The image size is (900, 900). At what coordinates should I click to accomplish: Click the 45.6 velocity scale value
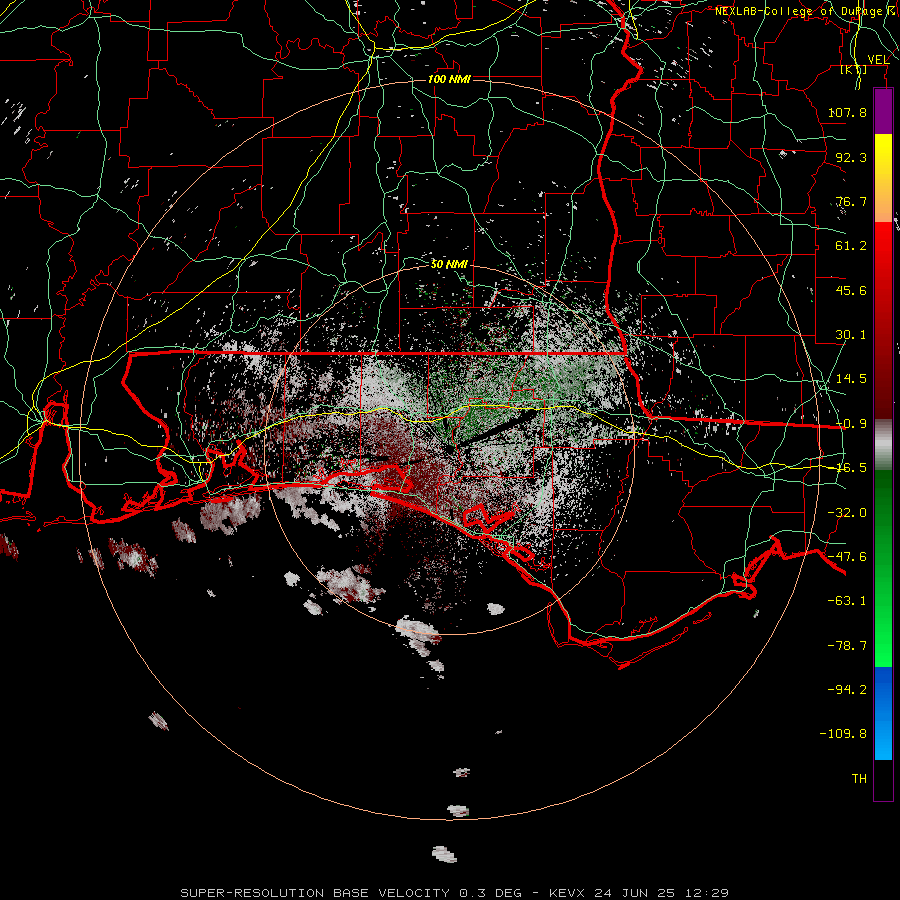click(851, 290)
